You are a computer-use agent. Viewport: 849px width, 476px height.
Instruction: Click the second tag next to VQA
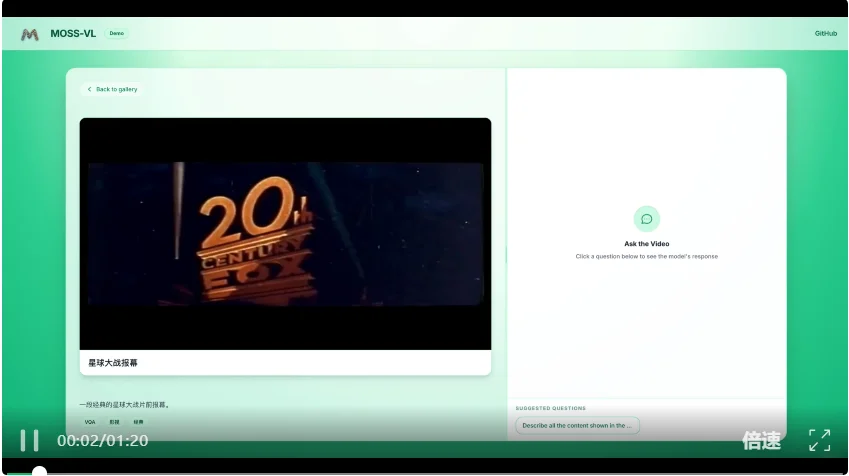coord(114,422)
